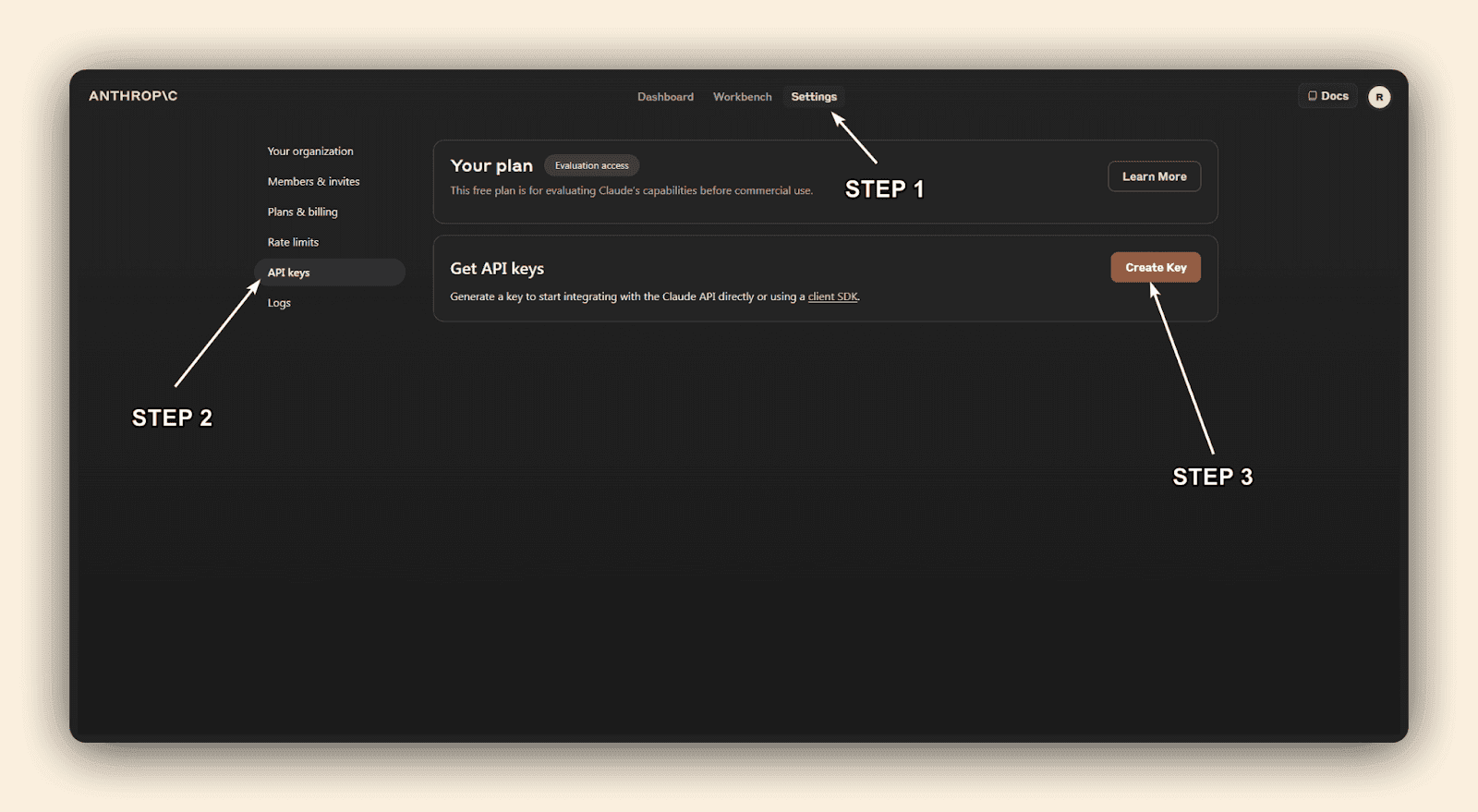Open Your organization settings
The image size is (1478, 812).
310,151
